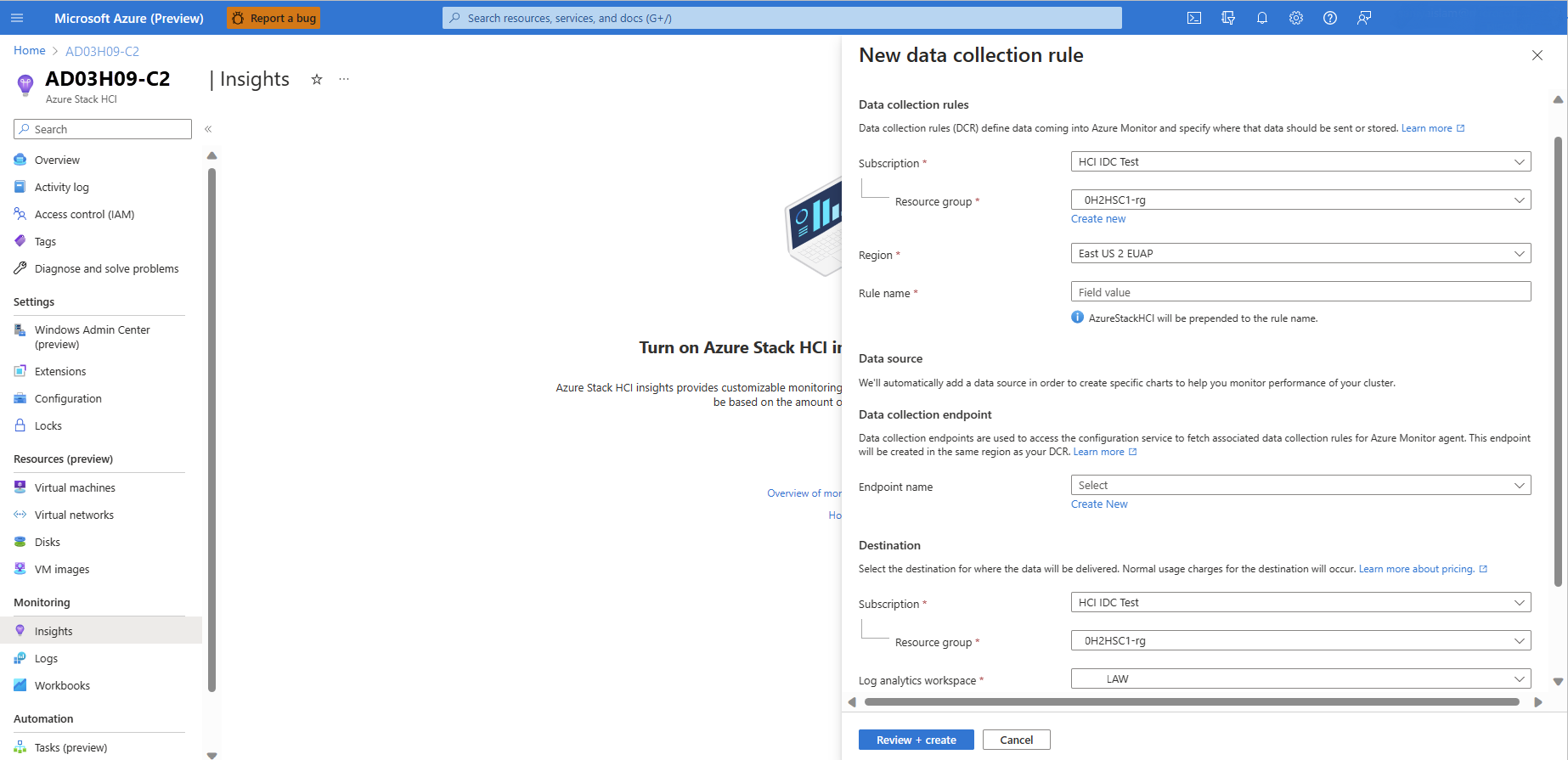The height and width of the screenshot is (760, 1568).
Task: Open the feedback icon in top bar
Action: click(1364, 18)
